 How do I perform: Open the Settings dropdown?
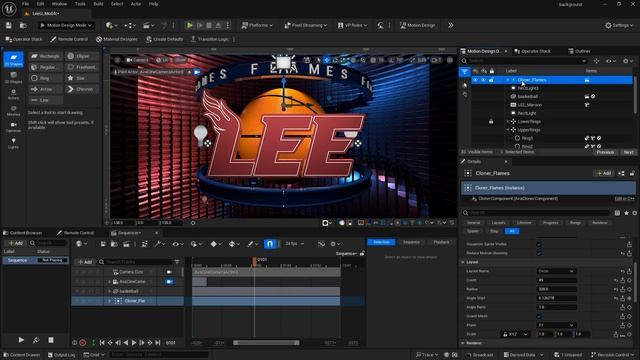pos(619,25)
